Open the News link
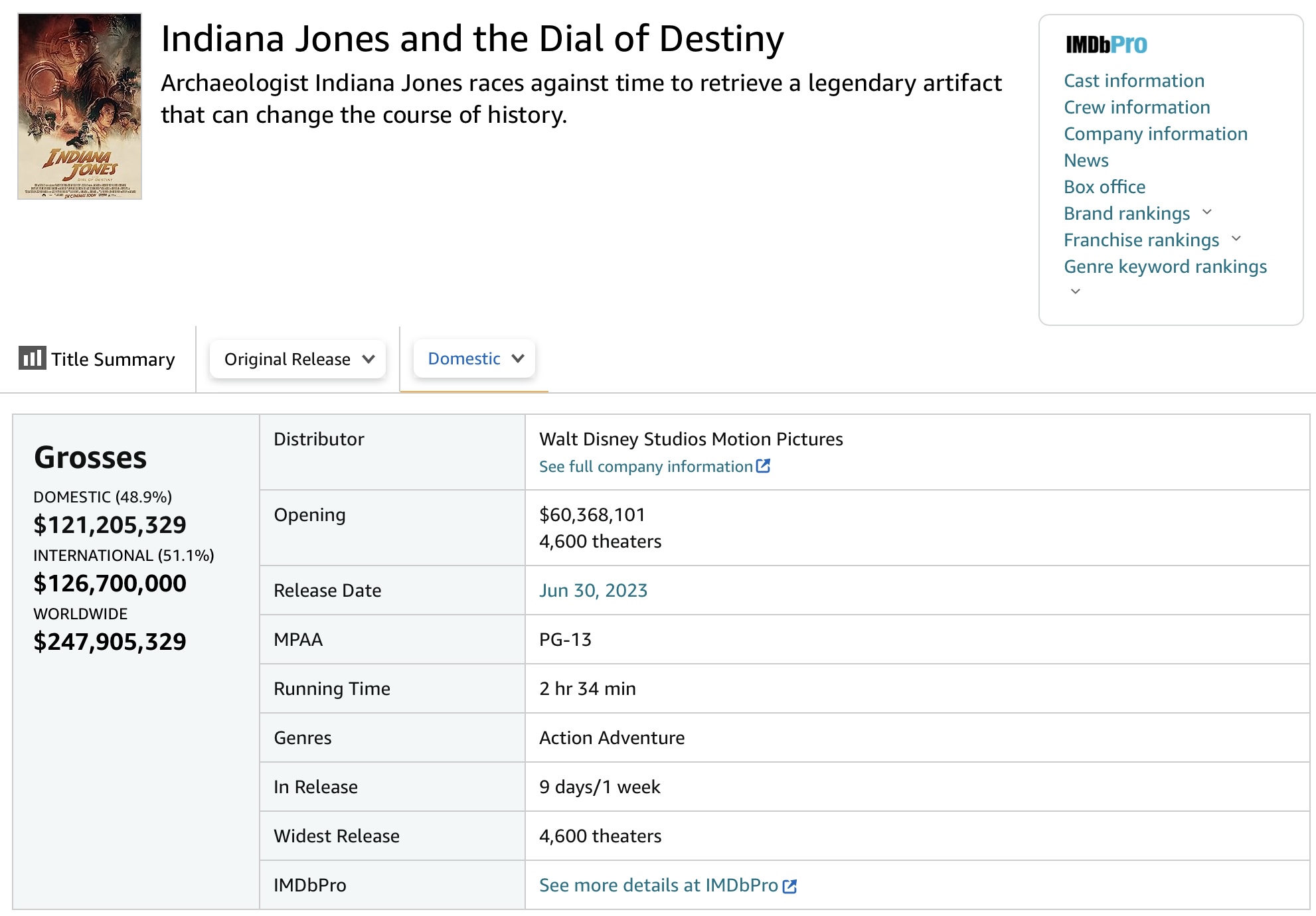The width and height of the screenshot is (1316, 916). tap(1086, 161)
